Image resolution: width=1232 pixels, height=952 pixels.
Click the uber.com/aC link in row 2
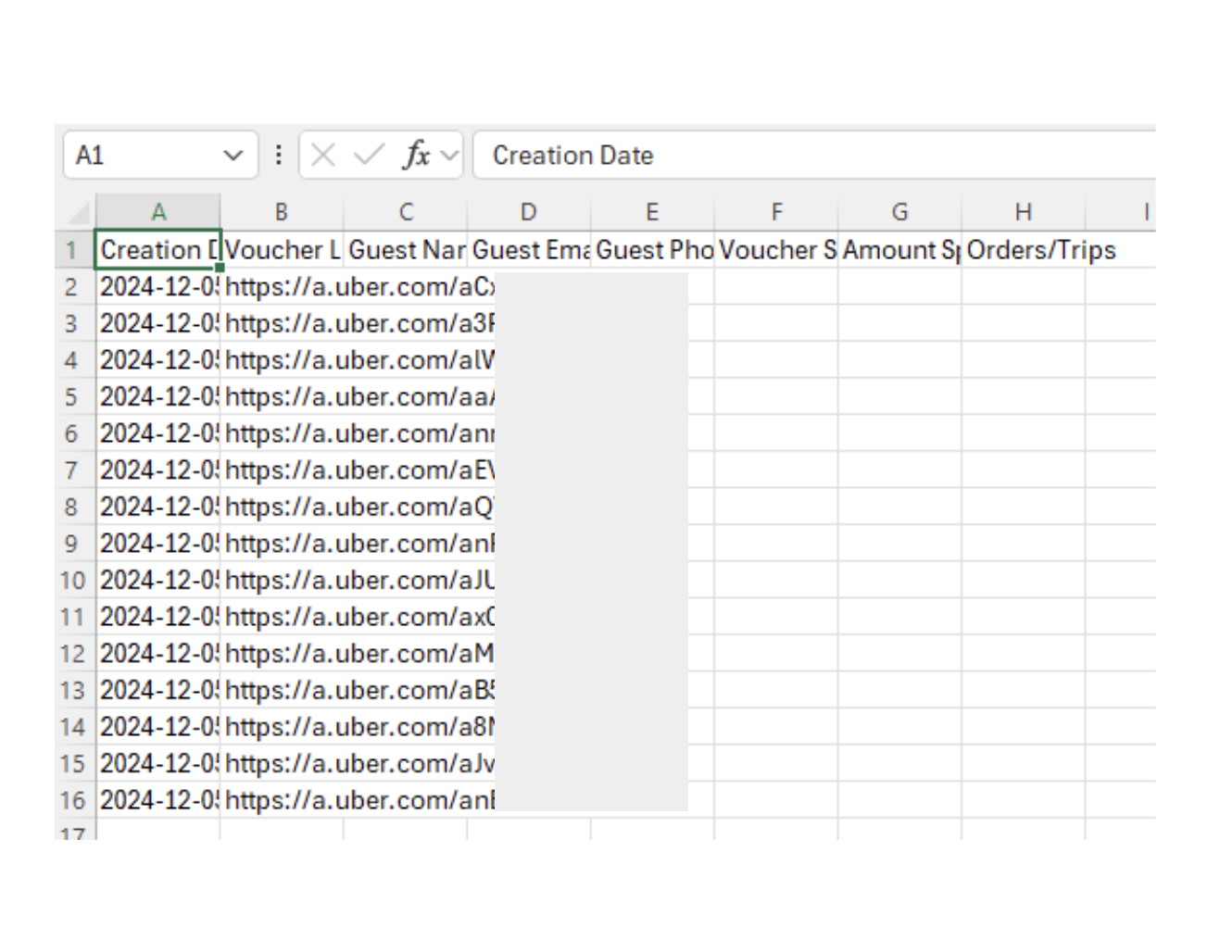coord(359,287)
